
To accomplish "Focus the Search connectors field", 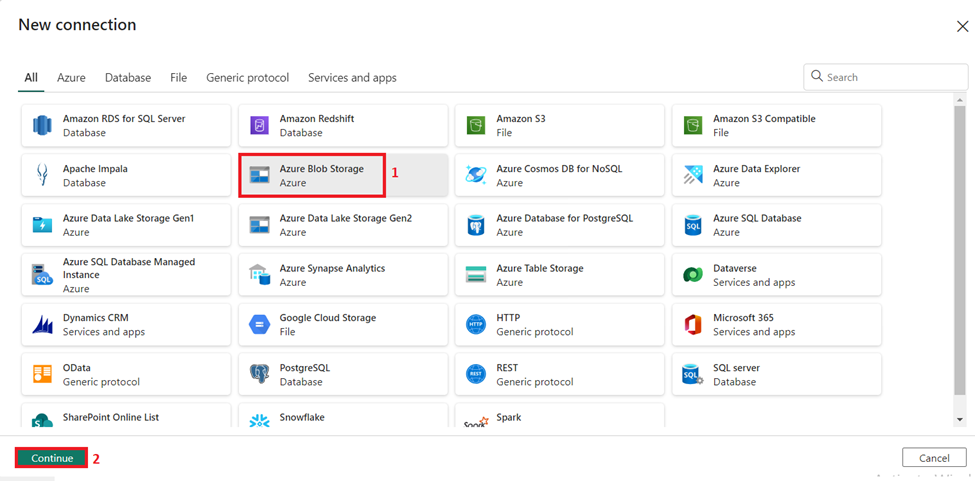I will (885, 77).
